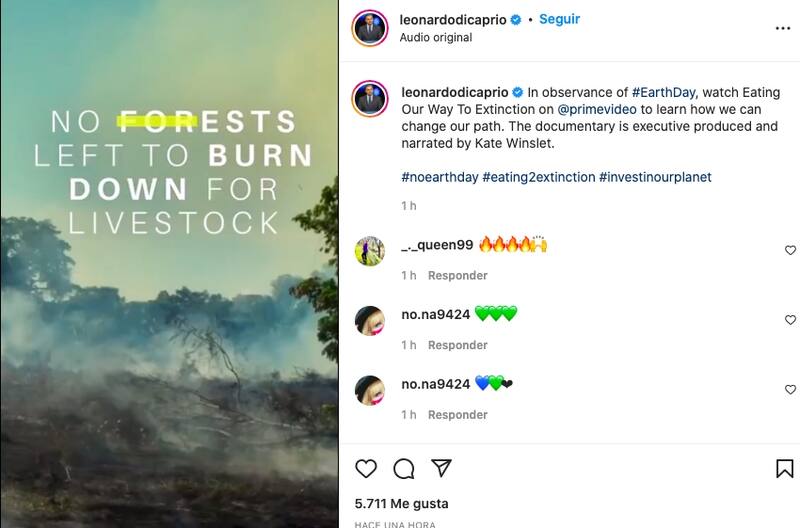This screenshot has width=800, height=528.
Task: Open the three-dot more options menu
Action: pyautogui.click(x=783, y=28)
